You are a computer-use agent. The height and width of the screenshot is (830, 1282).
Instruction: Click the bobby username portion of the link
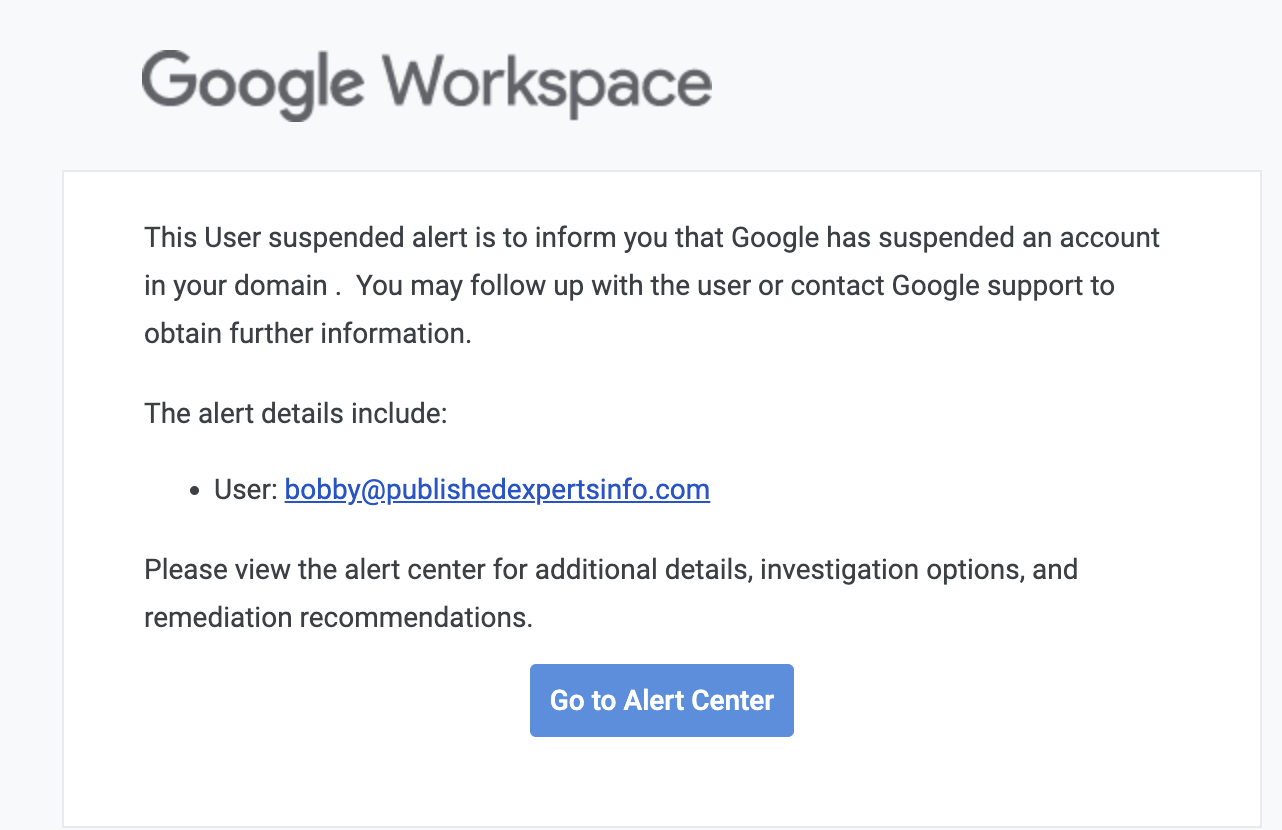320,489
